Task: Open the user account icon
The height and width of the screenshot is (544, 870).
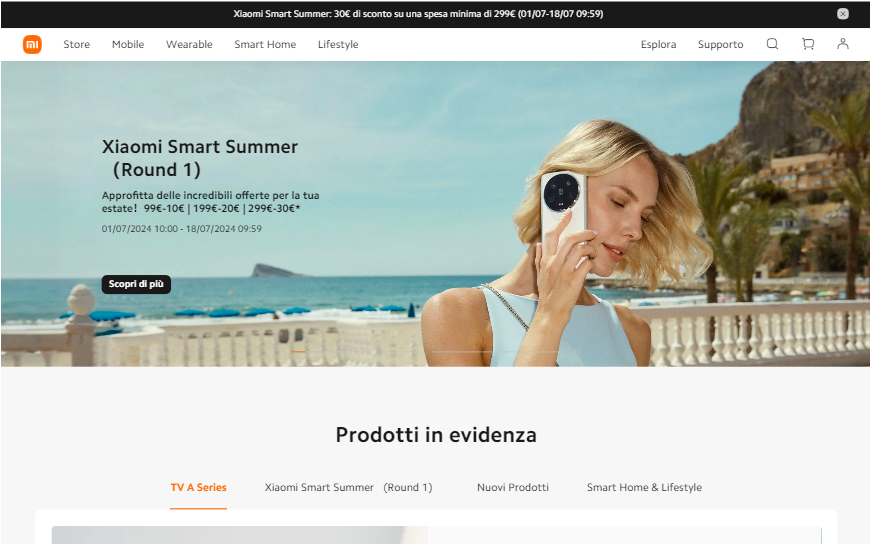Action: coord(843,44)
